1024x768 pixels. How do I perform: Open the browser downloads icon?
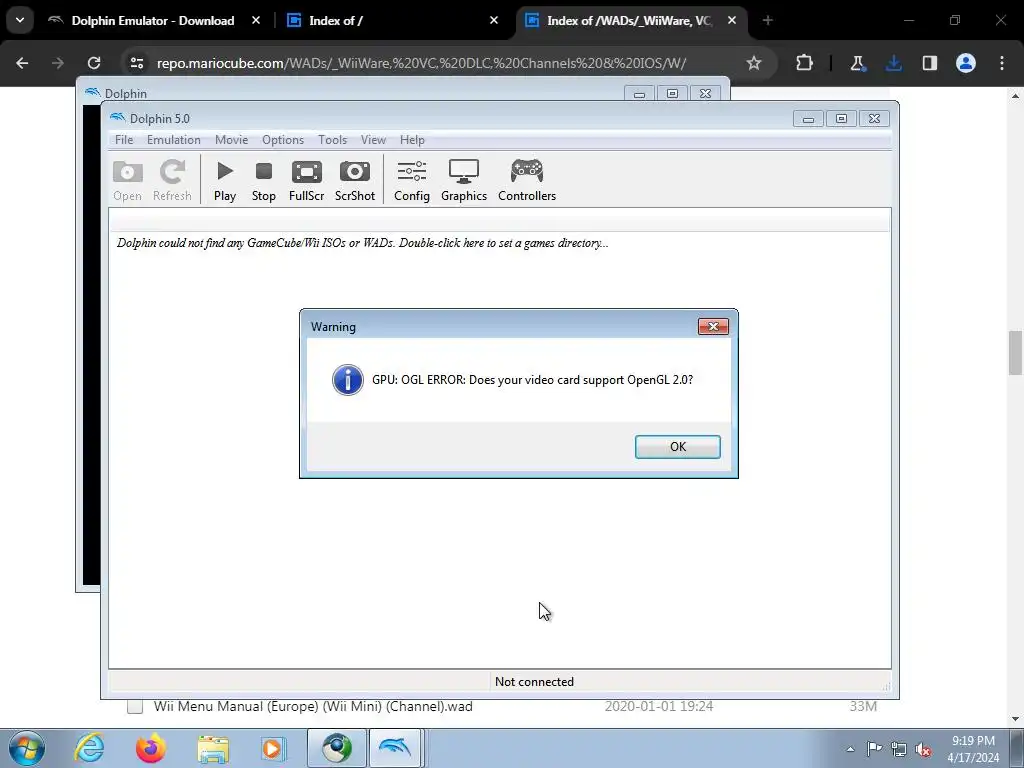(x=893, y=63)
